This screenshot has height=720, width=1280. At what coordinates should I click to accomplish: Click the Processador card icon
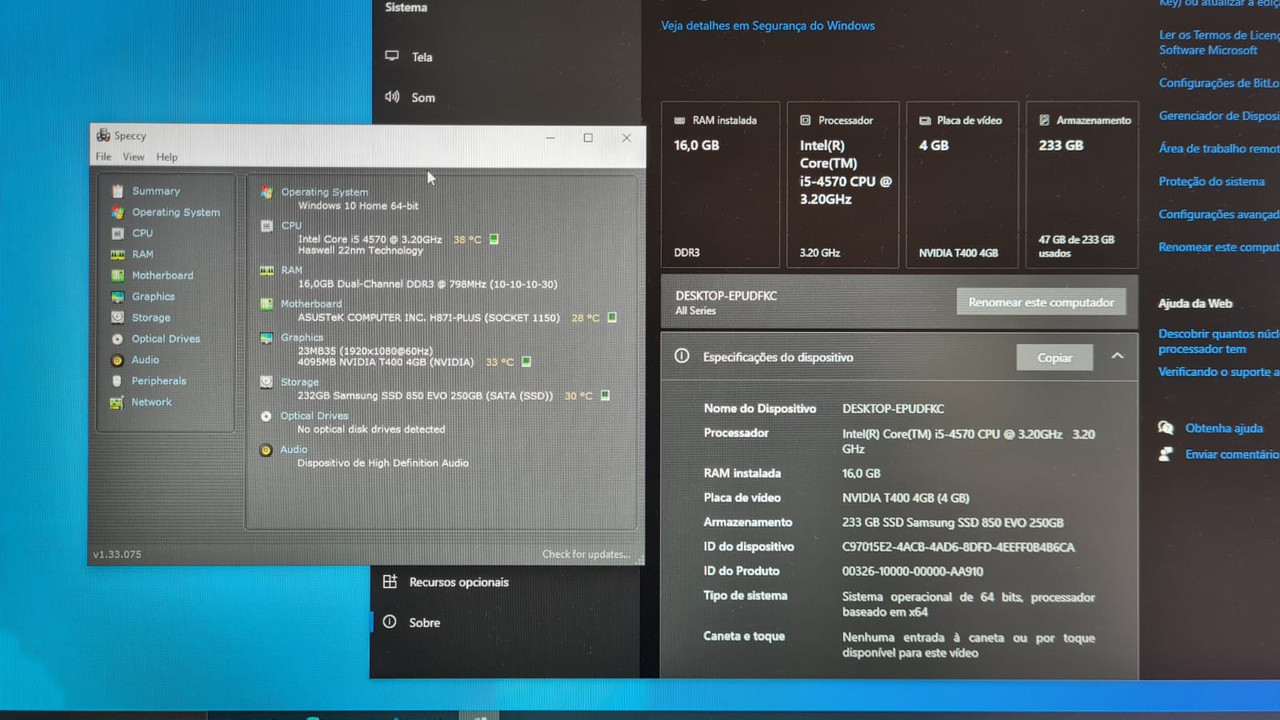click(806, 120)
